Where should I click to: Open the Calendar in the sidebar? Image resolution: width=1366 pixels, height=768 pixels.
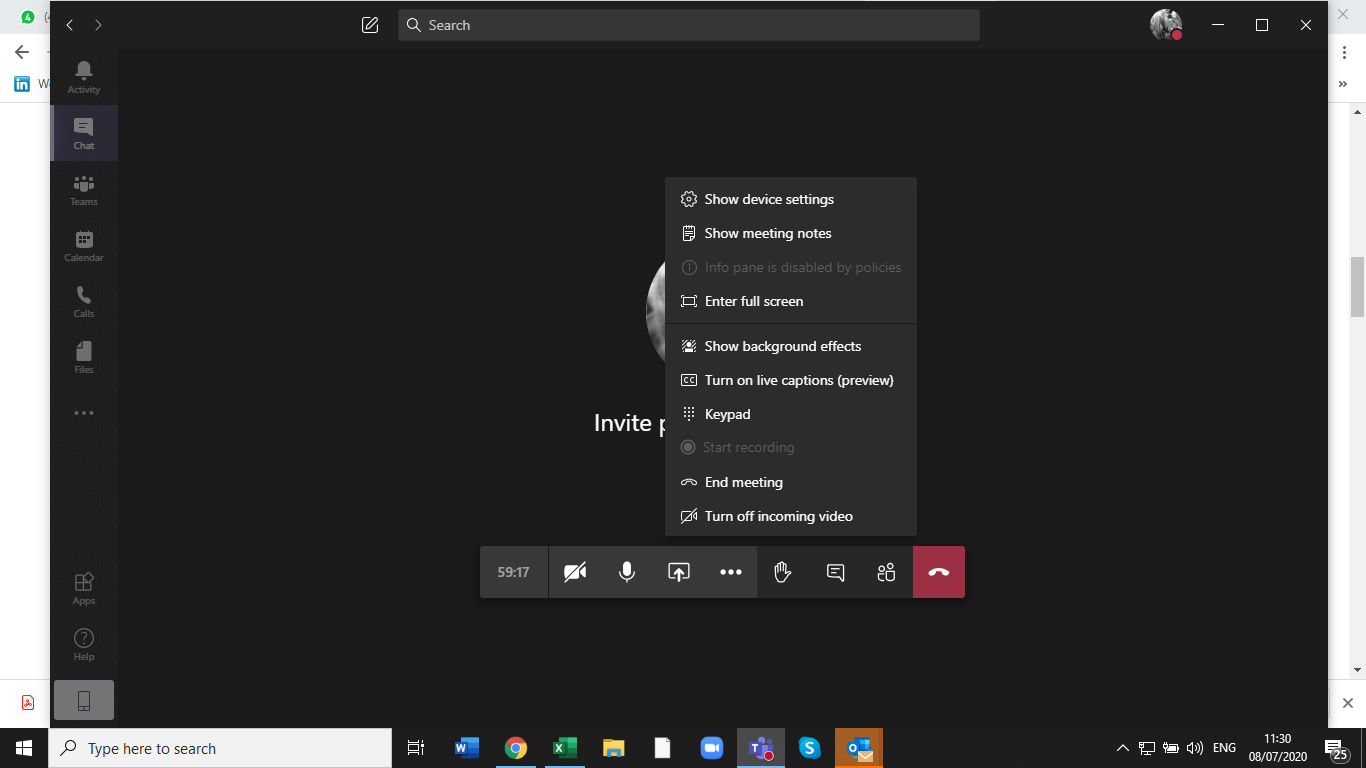[84, 245]
